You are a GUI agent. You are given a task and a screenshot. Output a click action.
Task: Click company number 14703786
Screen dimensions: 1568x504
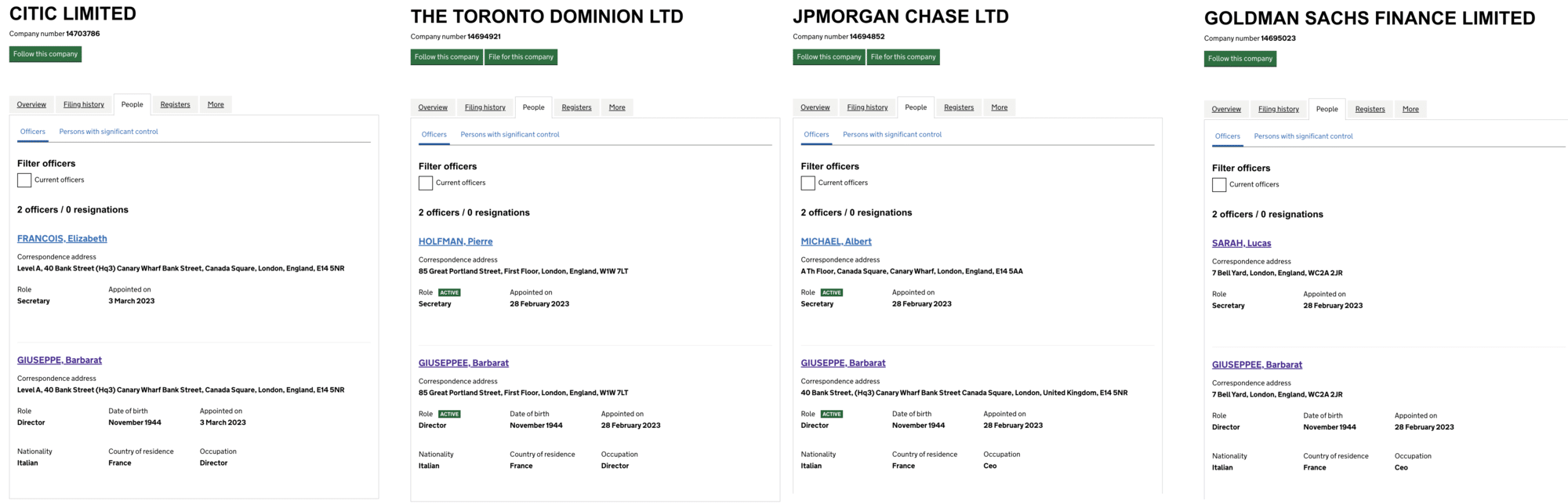(83, 34)
